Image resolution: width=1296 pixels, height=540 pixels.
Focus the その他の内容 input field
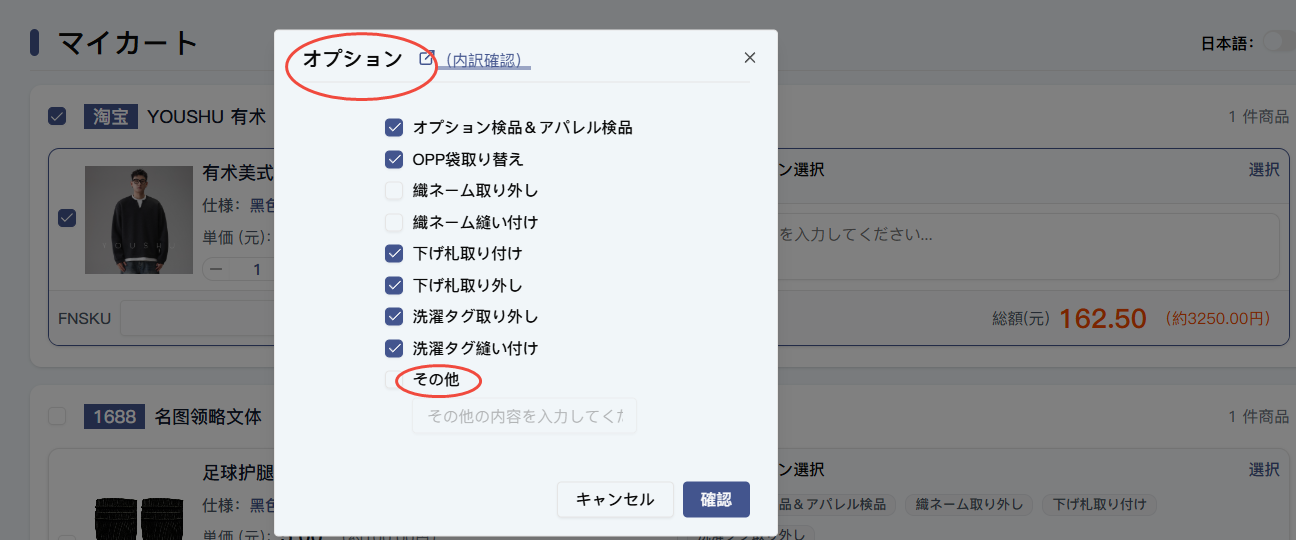tap(524, 416)
